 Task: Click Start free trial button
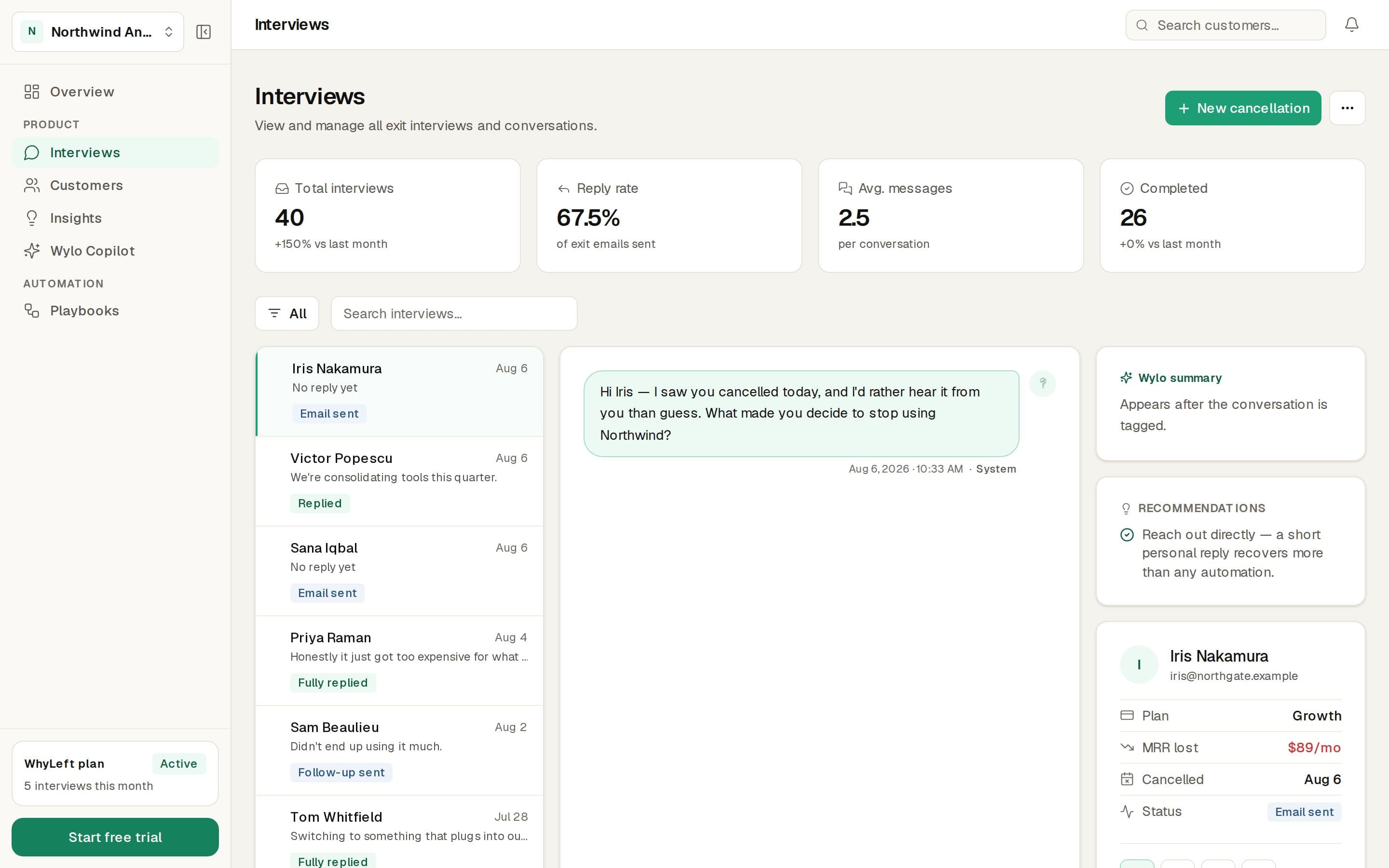[115, 837]
